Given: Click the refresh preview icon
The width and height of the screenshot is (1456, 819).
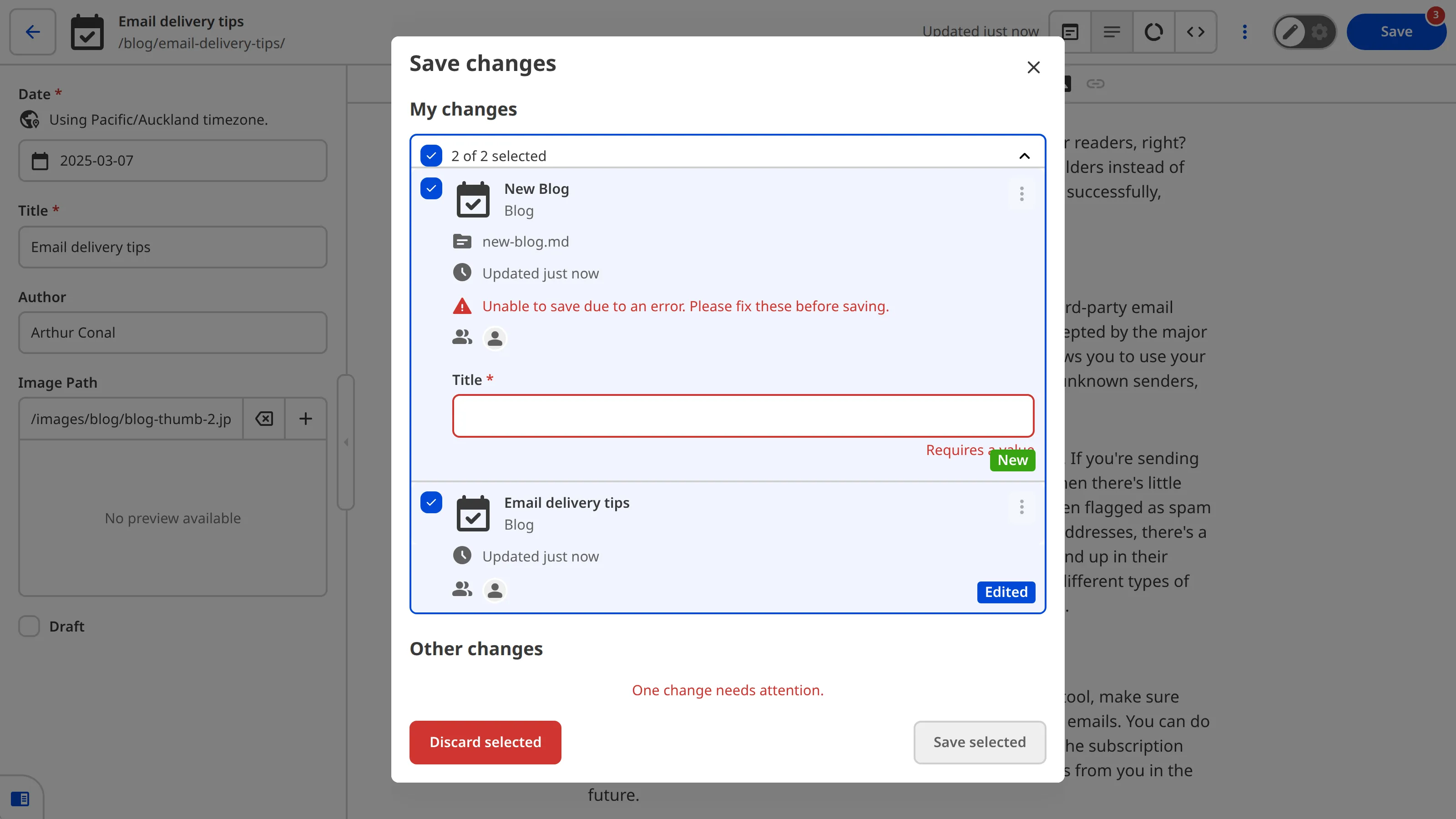Looking at the screenshot, I should pyautogui.click(x=1154, y=32).
